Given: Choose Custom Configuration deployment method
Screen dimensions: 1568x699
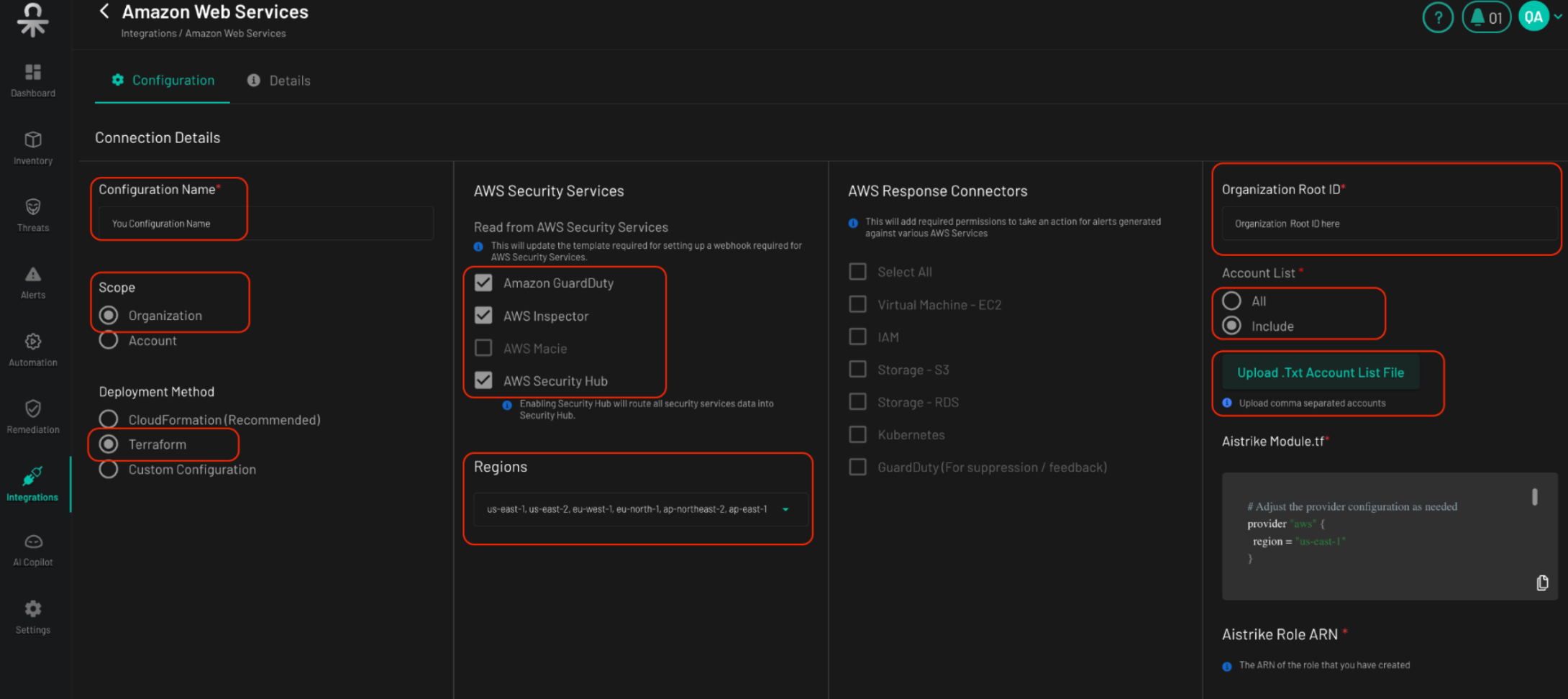Looking at the screenshot, I should pos(109,469).
